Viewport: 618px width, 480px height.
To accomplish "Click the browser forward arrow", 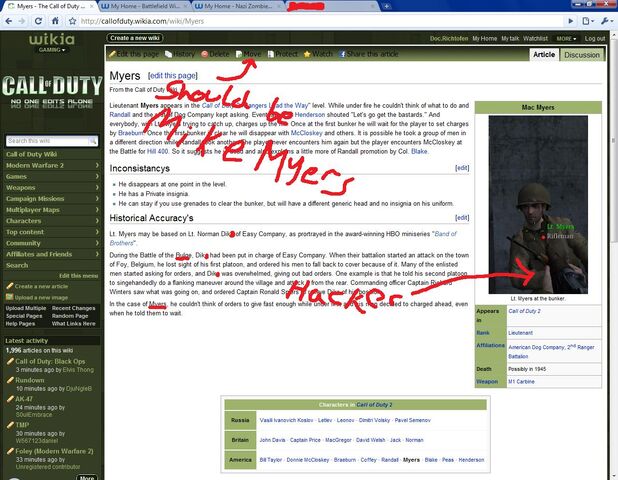I will tap(22, 21).
